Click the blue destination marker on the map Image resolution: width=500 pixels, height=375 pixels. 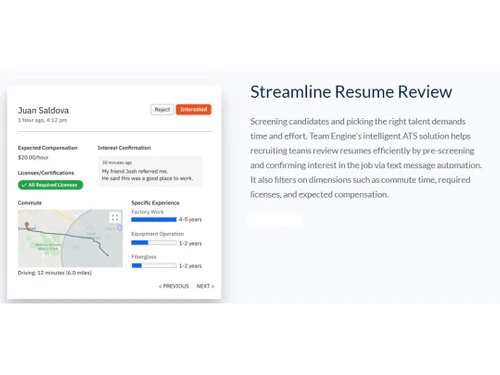pyautogui.click(x=119, y=228)
